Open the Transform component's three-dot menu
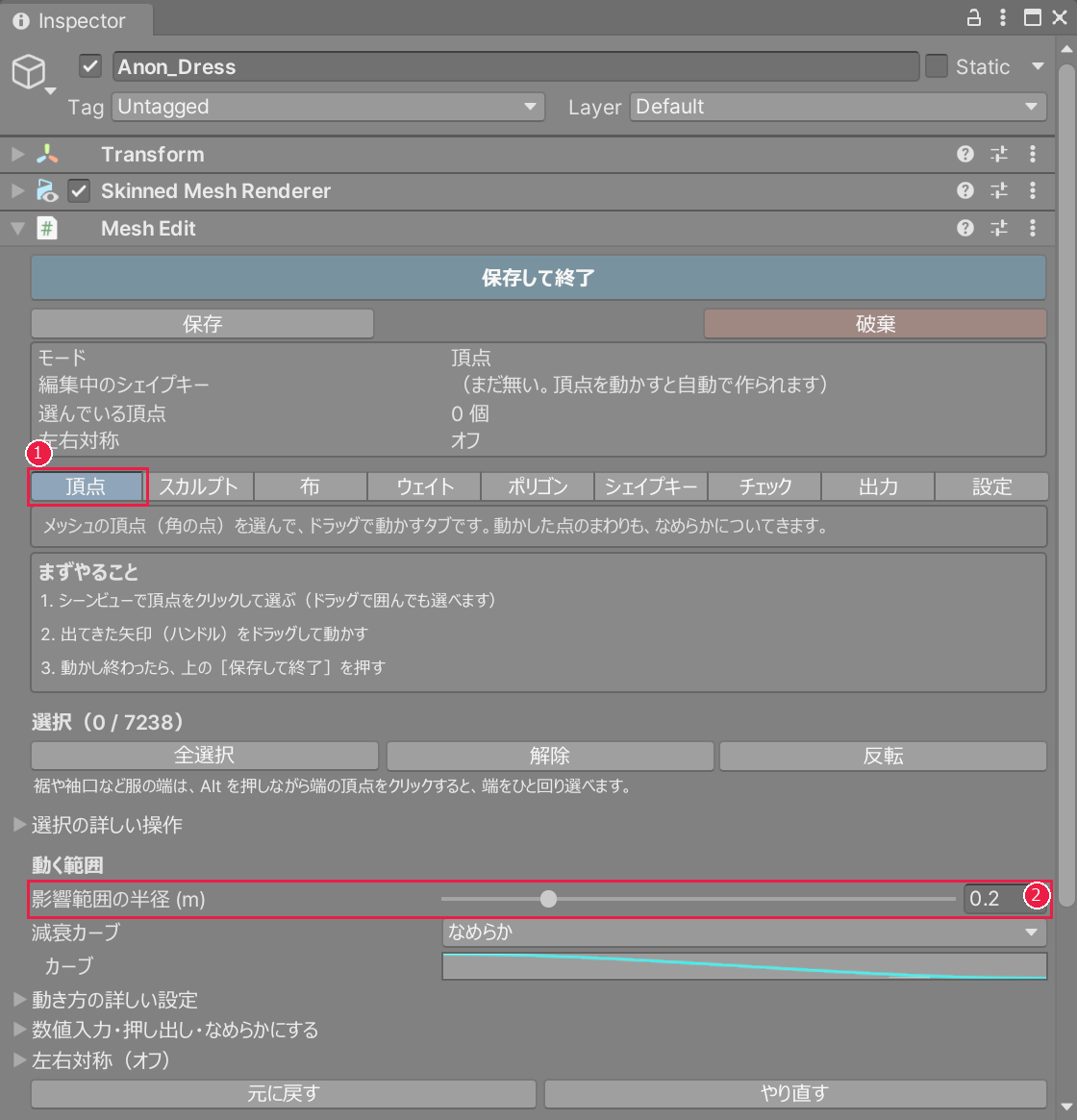 pyautogui.click(x=1033, y=154)
